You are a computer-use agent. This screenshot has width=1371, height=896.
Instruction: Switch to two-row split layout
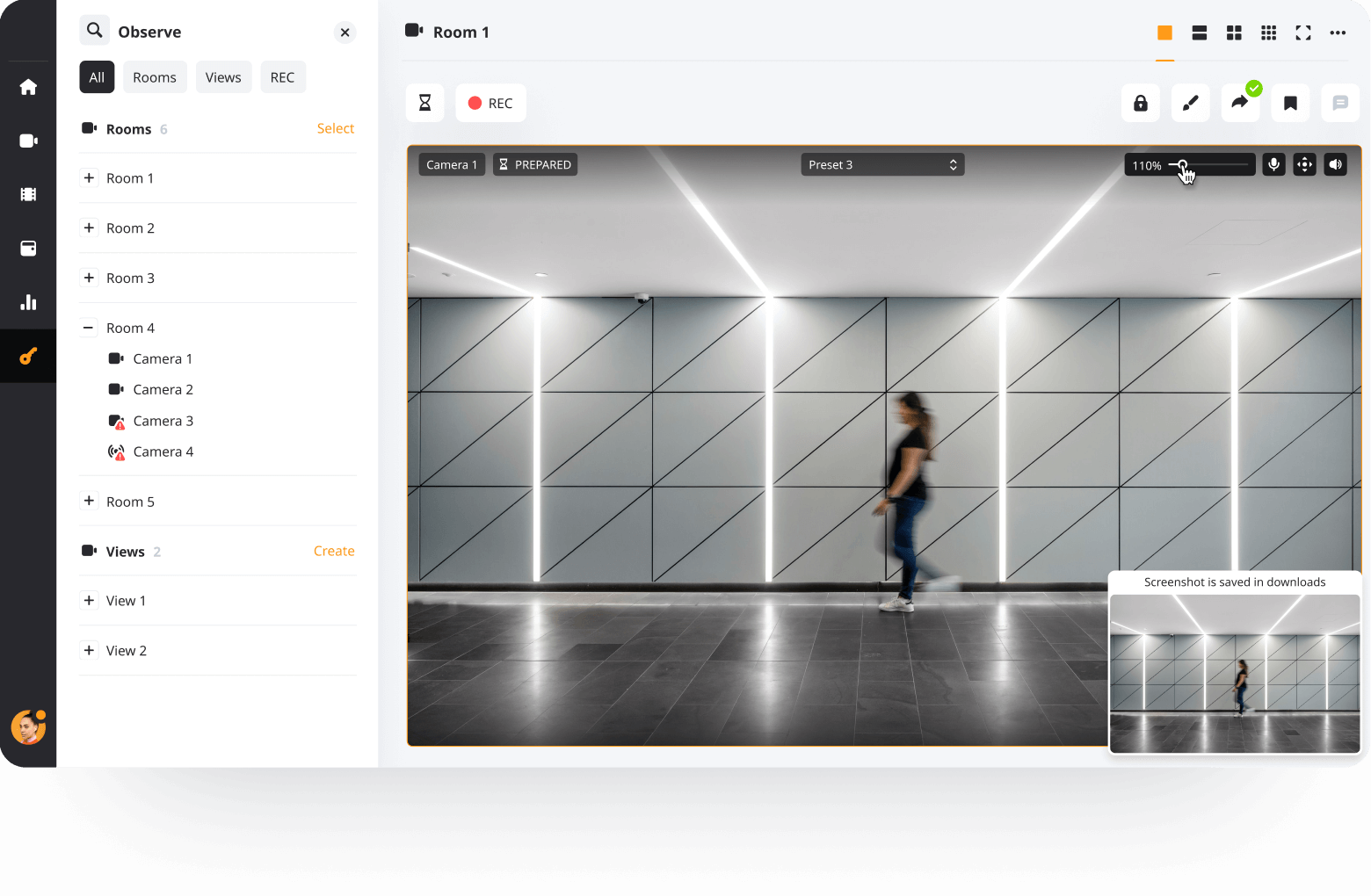1200,33
